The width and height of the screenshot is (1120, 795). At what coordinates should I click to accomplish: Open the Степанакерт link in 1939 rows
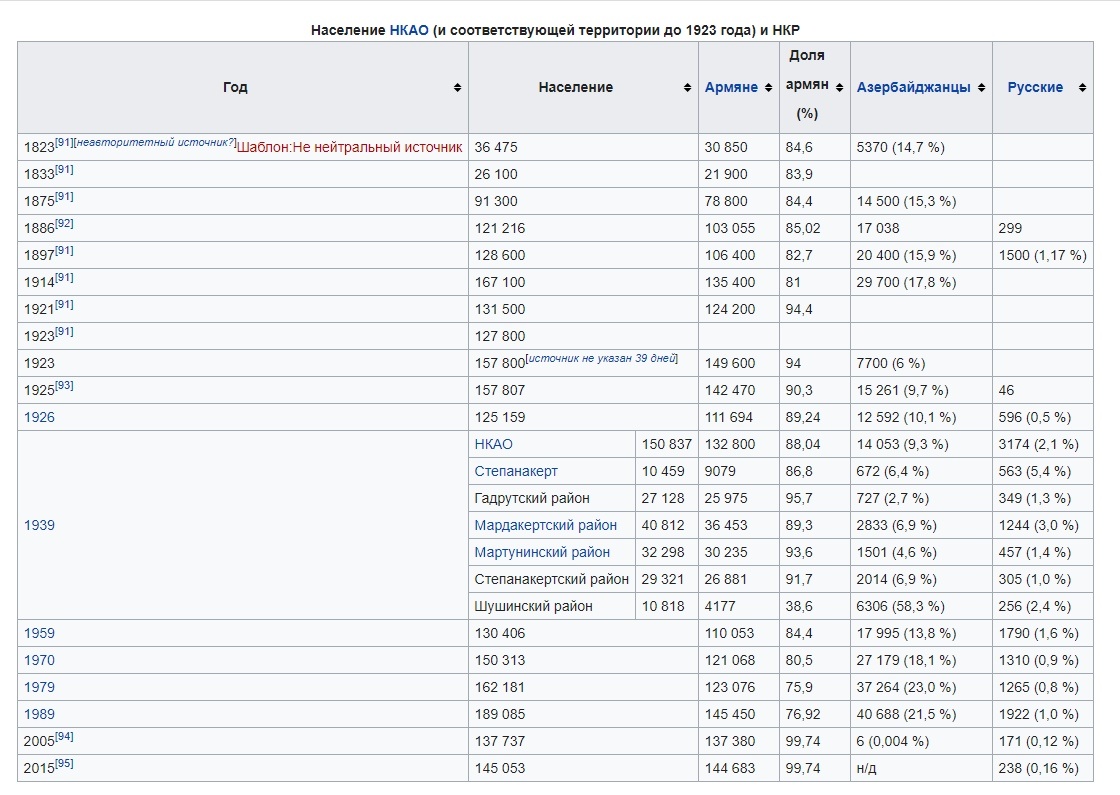[x=516, y=471]
